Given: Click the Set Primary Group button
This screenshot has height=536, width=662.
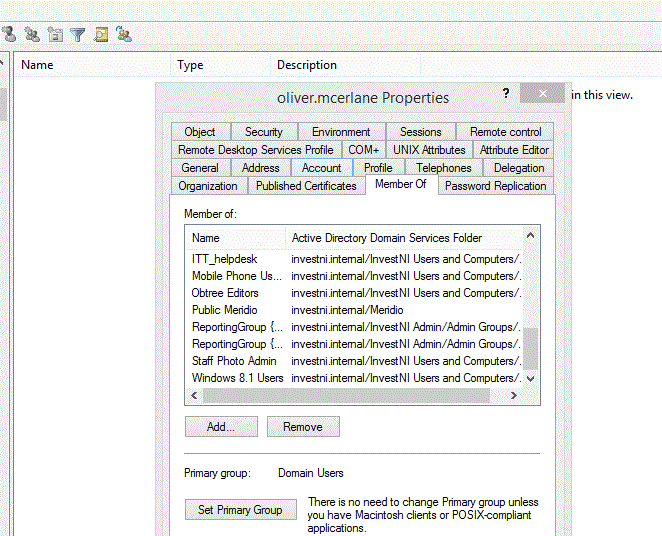Looking at the screenshot, I should click(x=241, y=510).
